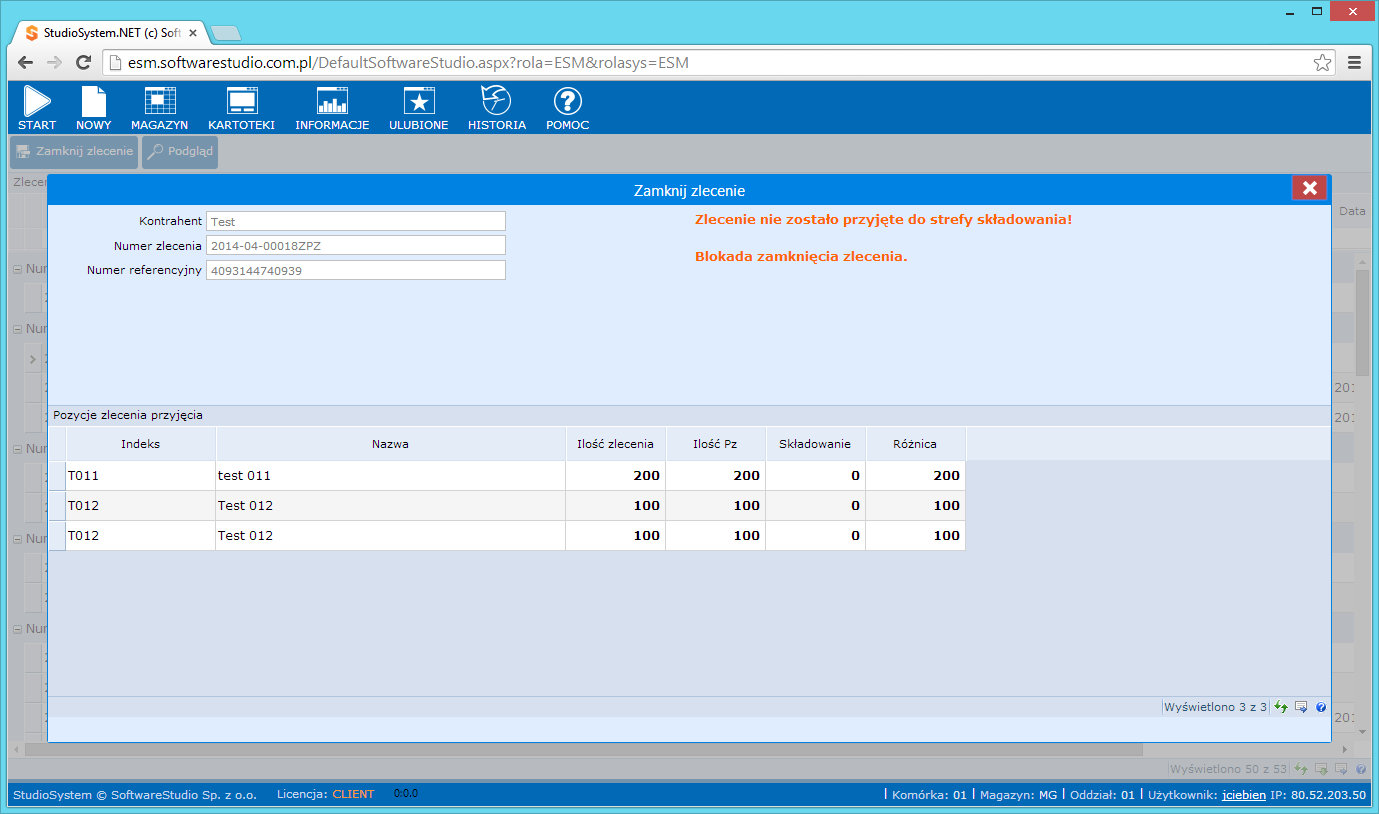Select the T011 row in the table

tap(140, 476)
